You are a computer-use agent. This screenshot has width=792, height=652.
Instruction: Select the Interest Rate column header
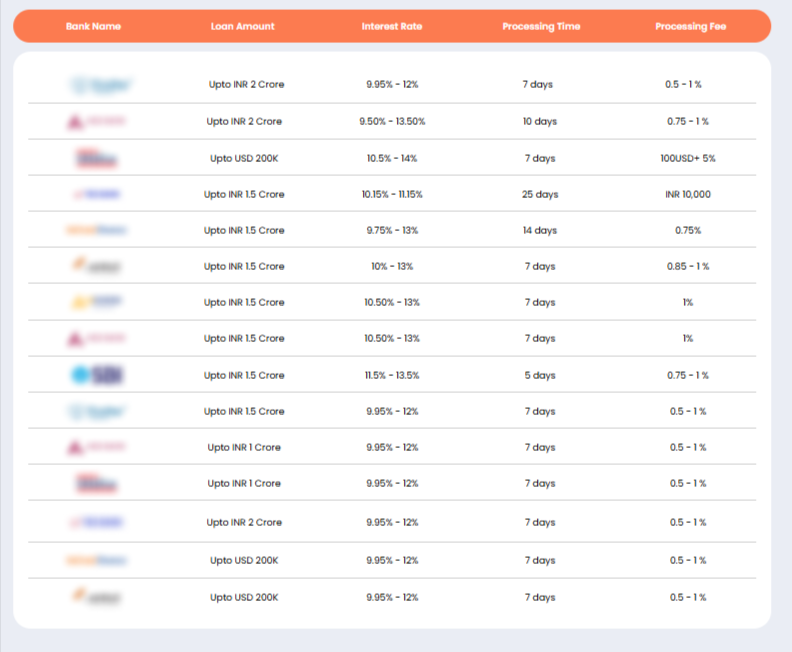392,26
